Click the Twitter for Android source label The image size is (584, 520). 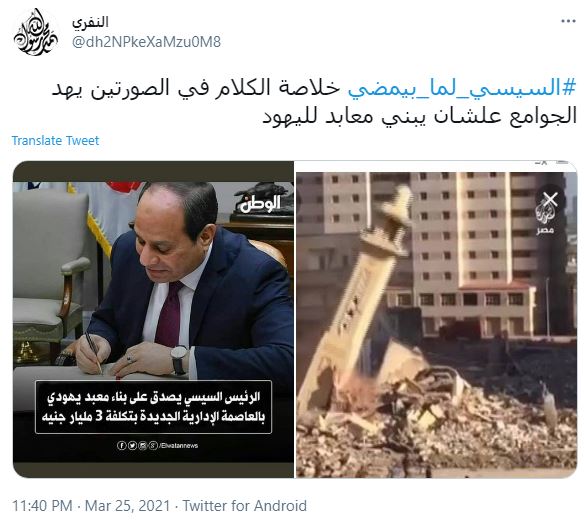coord(245,506)
